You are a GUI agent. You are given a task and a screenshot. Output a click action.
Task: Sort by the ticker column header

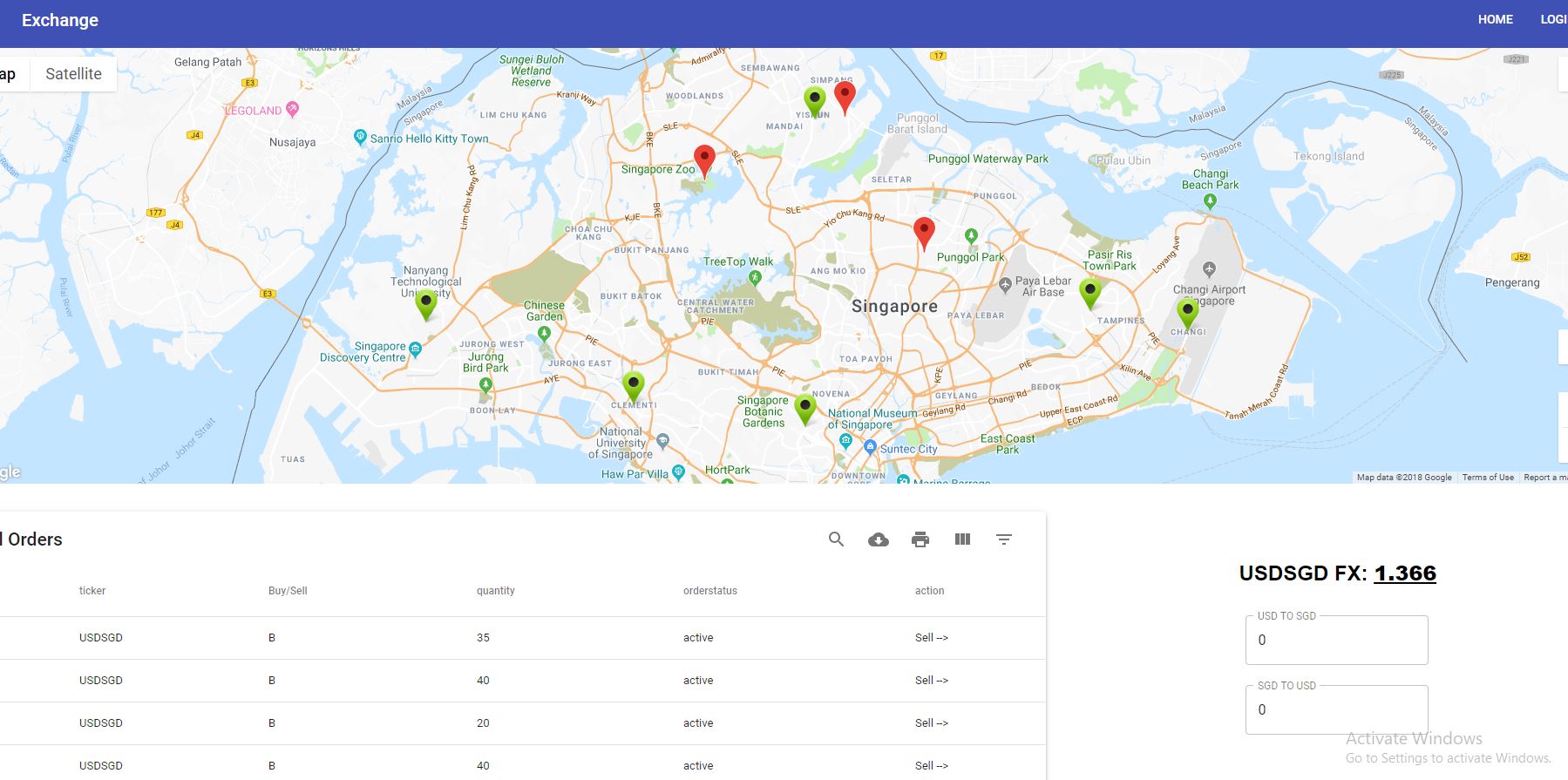click(x=92, y=591)
